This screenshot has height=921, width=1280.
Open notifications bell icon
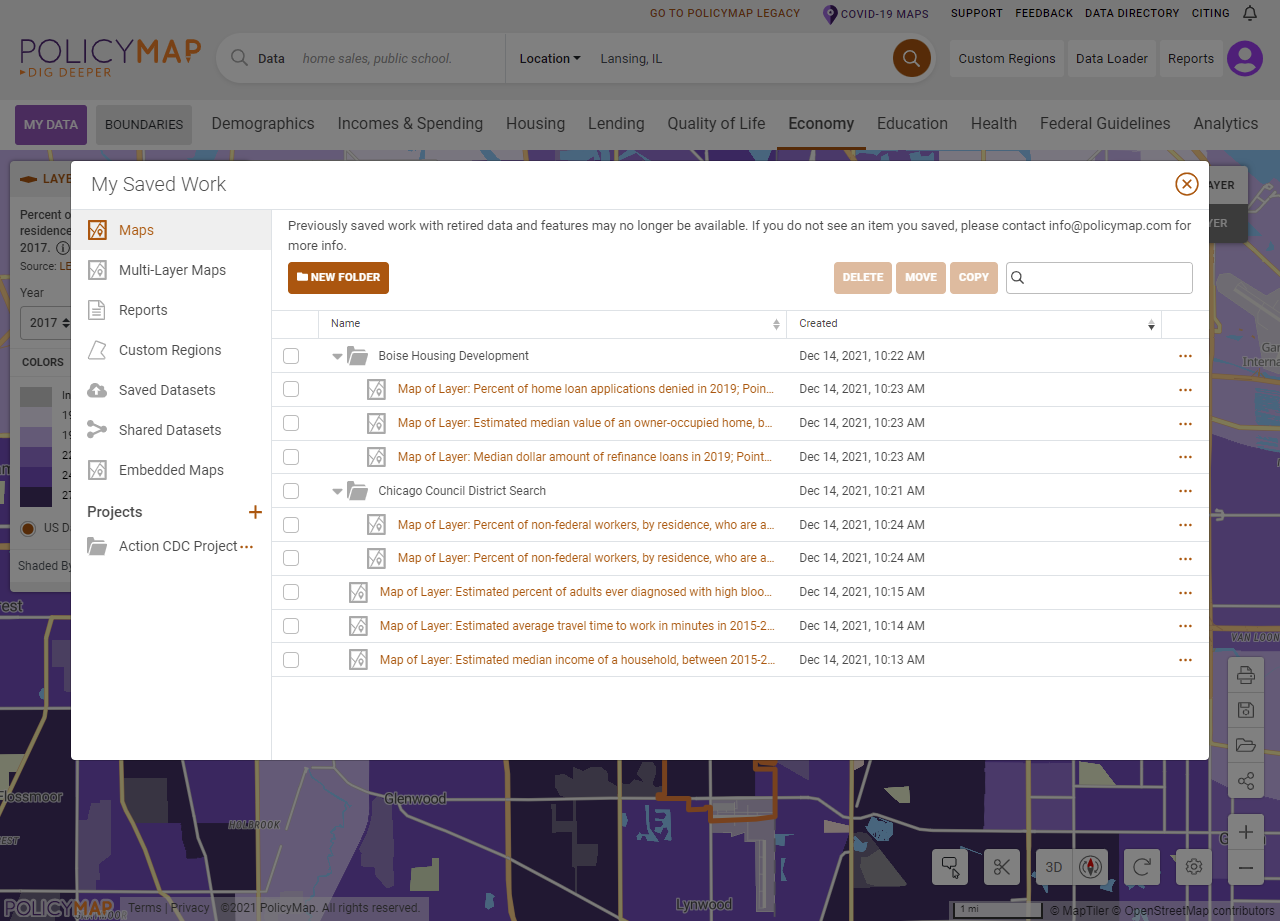(x=1250, y=13)
